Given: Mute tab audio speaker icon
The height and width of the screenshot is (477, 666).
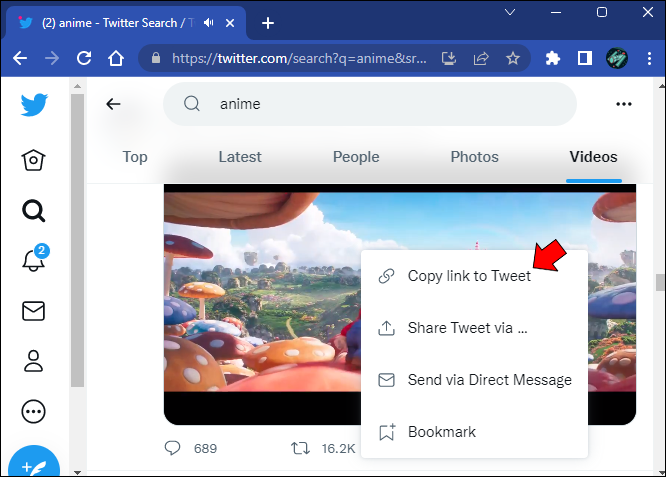Looking at the screenshot, I should coord(209,23).
